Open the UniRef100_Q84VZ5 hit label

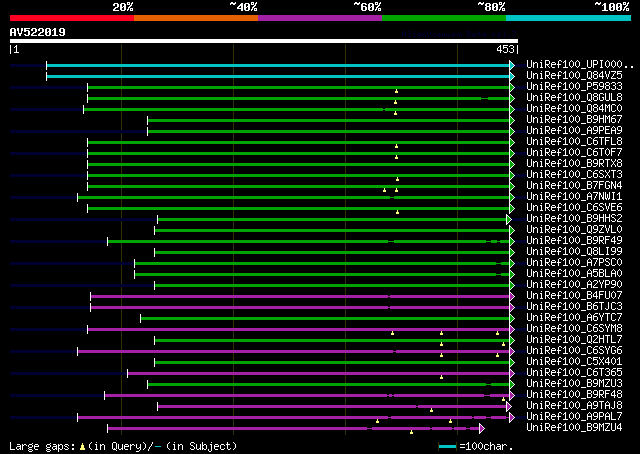[x=574, y=76]
